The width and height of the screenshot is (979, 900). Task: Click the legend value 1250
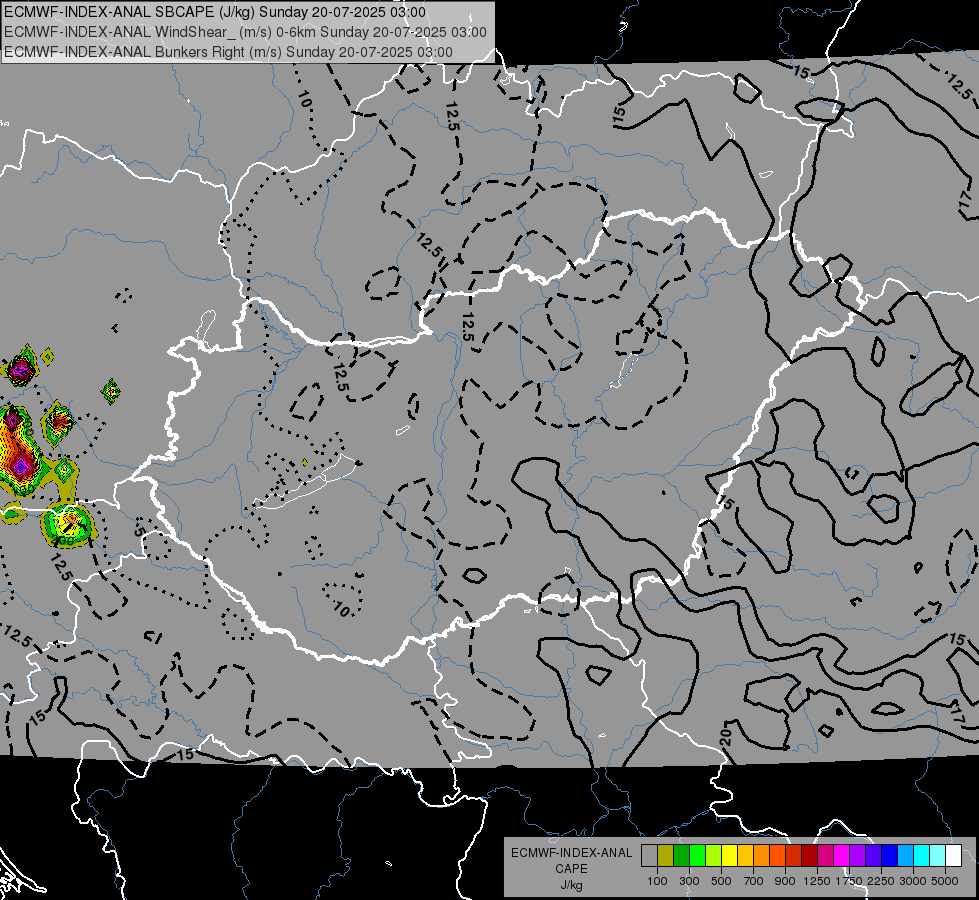(817, 881)
